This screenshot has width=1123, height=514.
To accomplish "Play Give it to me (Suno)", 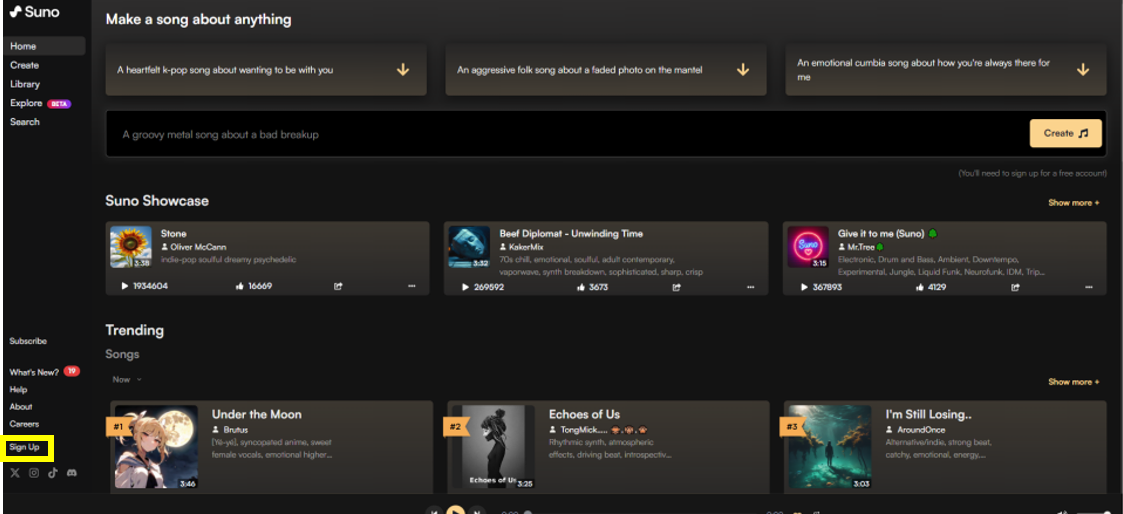I will [804, 287].
